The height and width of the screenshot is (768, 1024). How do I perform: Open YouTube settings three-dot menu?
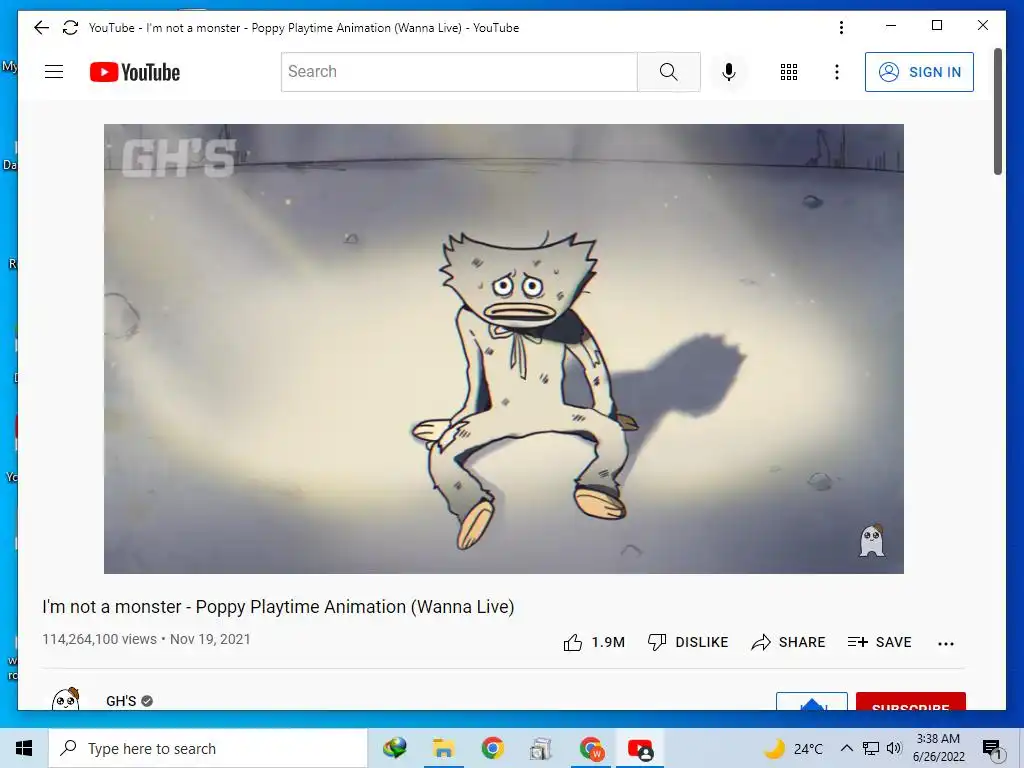click(837, 72)
